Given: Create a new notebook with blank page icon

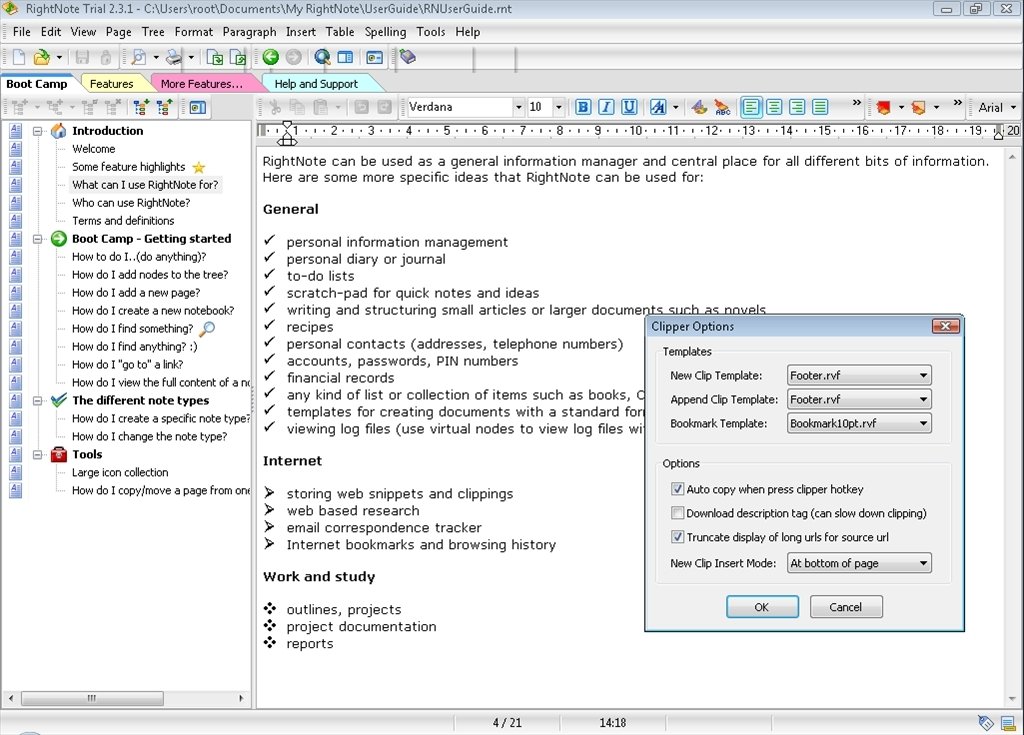Looking at the screenshot, I should tap(19, 57).
